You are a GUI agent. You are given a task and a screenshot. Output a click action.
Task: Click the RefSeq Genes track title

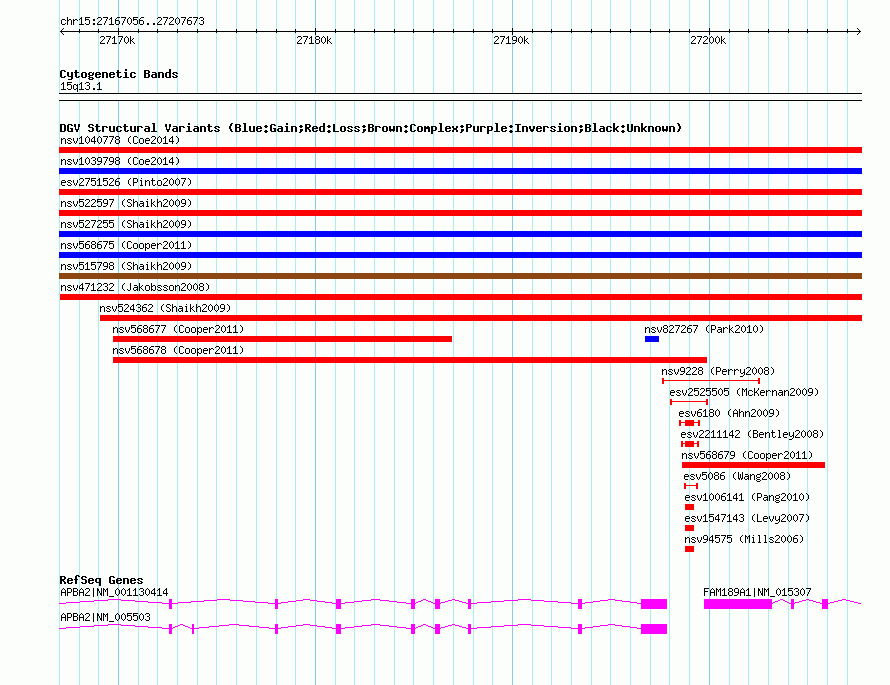coord(101,580)
